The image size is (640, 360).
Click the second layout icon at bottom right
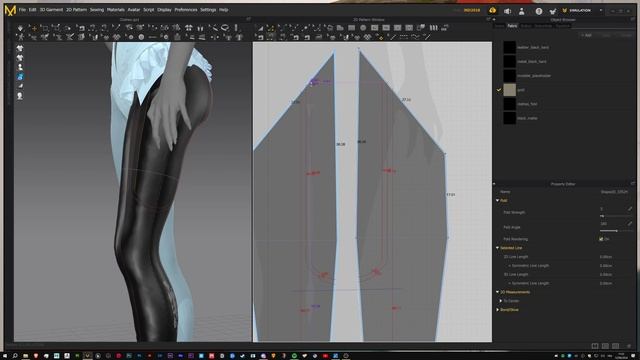[x=605, y=346]
